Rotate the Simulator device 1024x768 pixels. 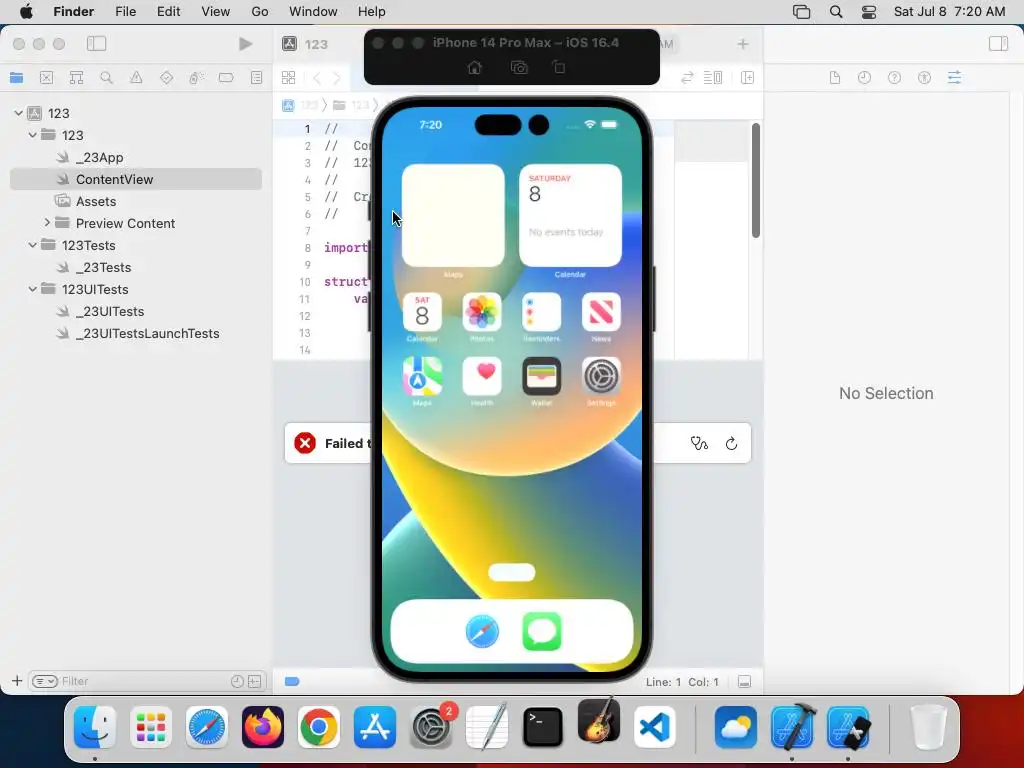(559, 67)
